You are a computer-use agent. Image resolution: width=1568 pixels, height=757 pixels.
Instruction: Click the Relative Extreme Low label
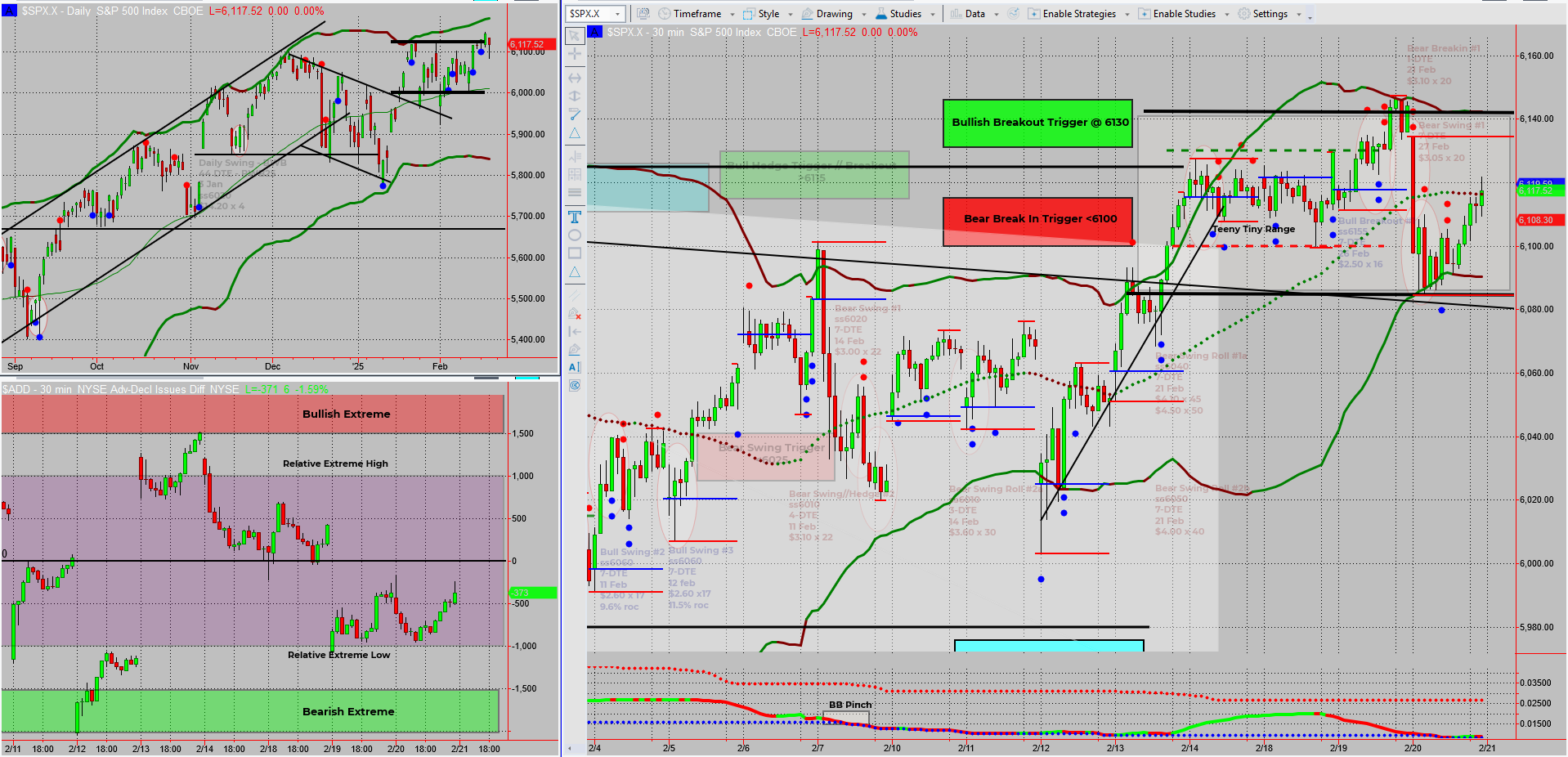[x=338, y=655]
